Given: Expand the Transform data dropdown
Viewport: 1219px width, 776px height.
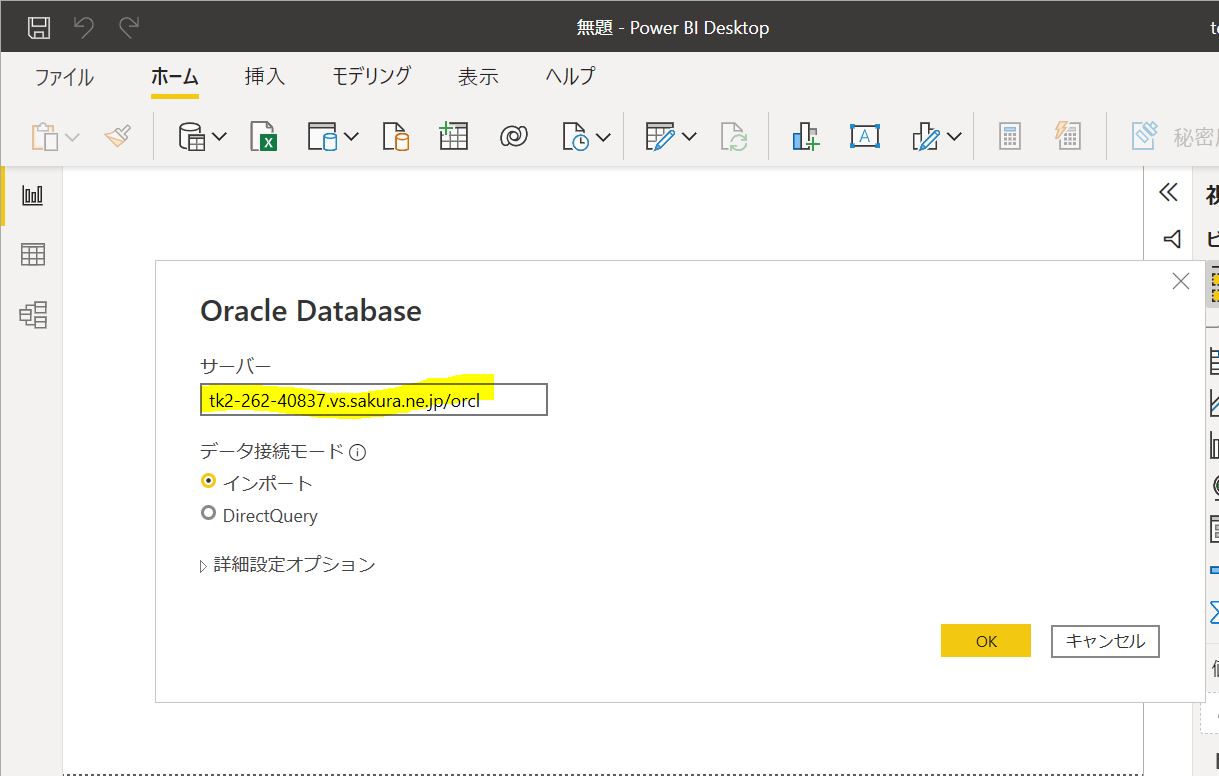Looking at the screenshot, I should point(688,137).
